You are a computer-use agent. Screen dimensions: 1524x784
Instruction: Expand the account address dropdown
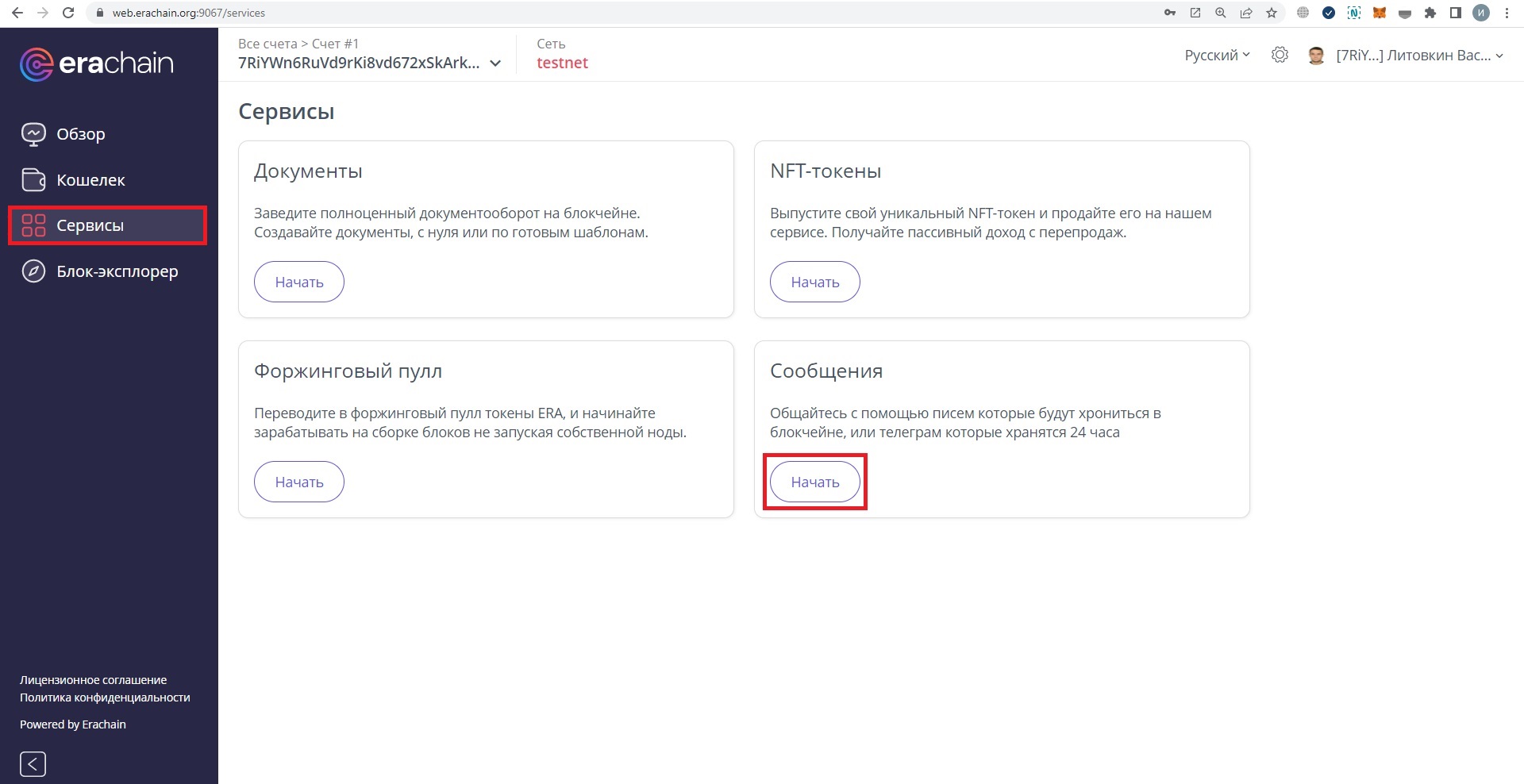click(x=495, y=63)
